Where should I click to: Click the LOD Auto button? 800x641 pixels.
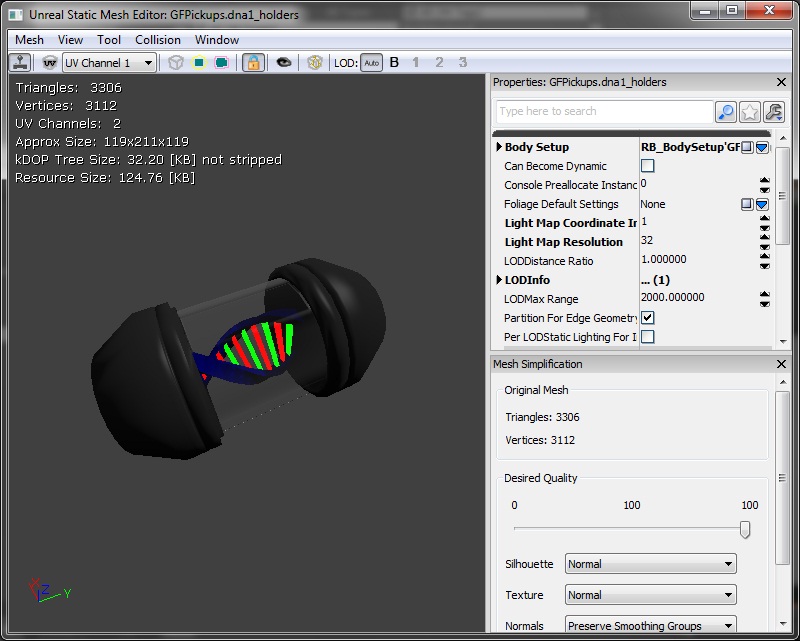tap(371, 62)
